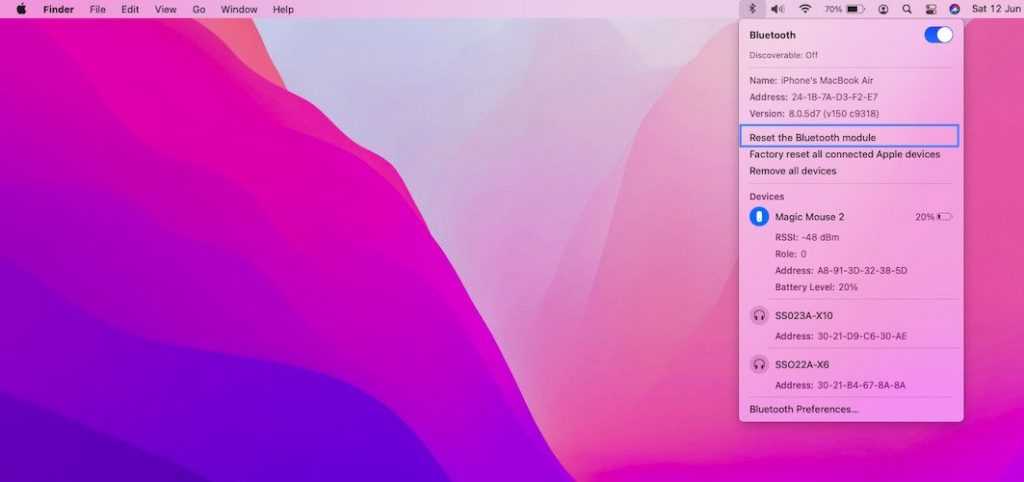
Task: Open the Go menu in Finder
Action: 199,9
